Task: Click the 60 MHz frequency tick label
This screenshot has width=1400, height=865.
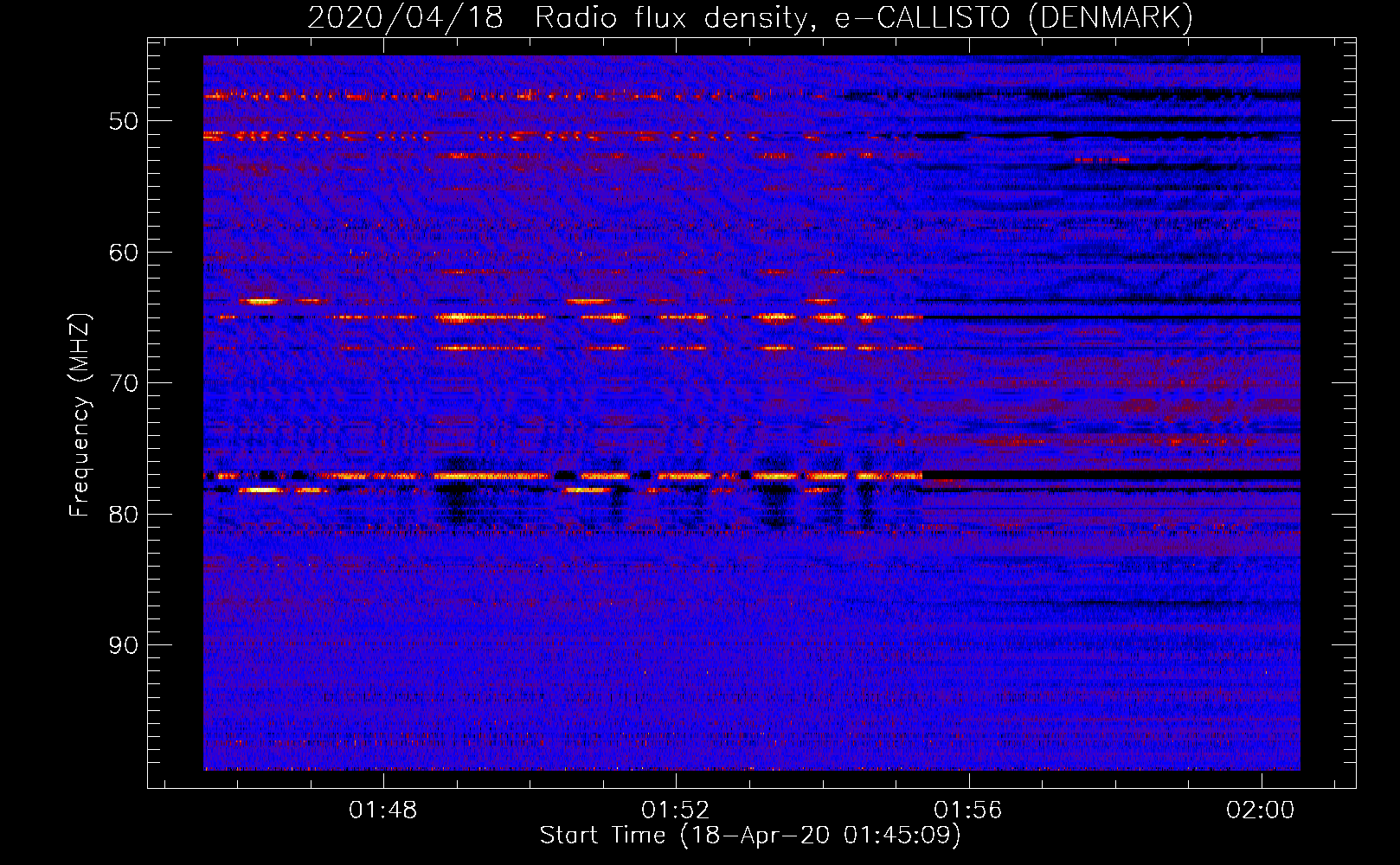Action: (124, 253)
